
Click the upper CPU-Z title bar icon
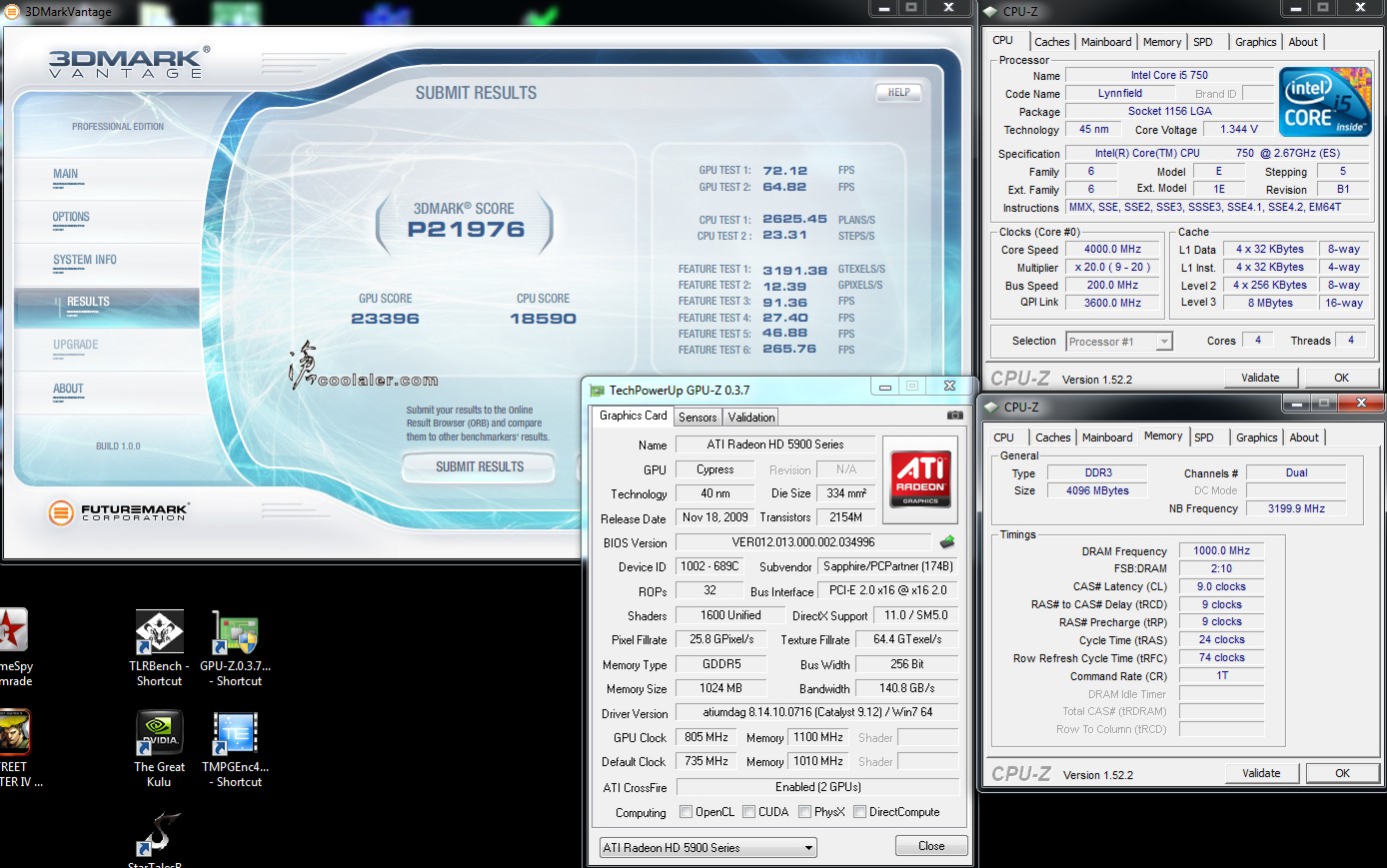point(990,12)
